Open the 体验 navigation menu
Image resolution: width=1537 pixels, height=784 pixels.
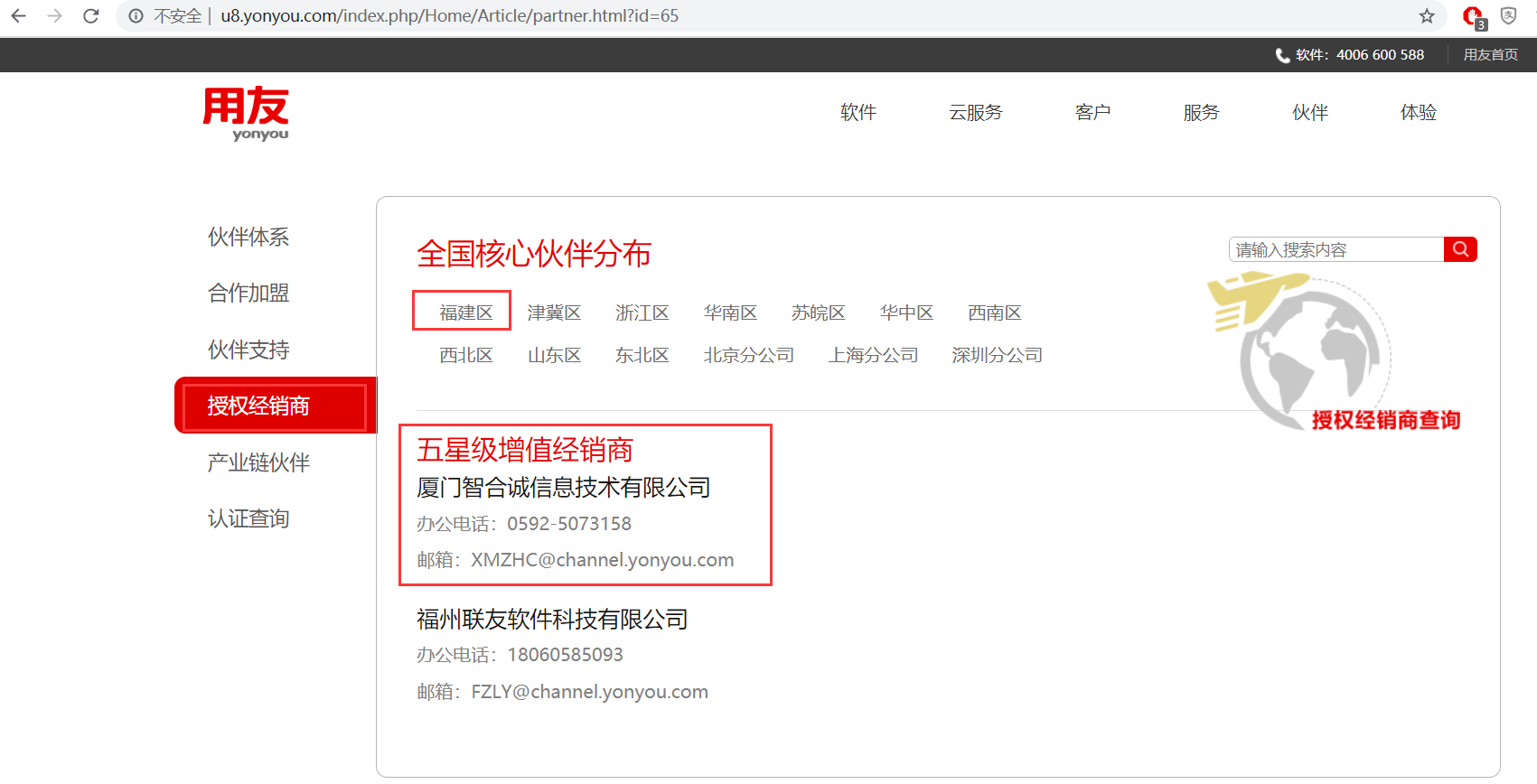[x=1419, y=112]
